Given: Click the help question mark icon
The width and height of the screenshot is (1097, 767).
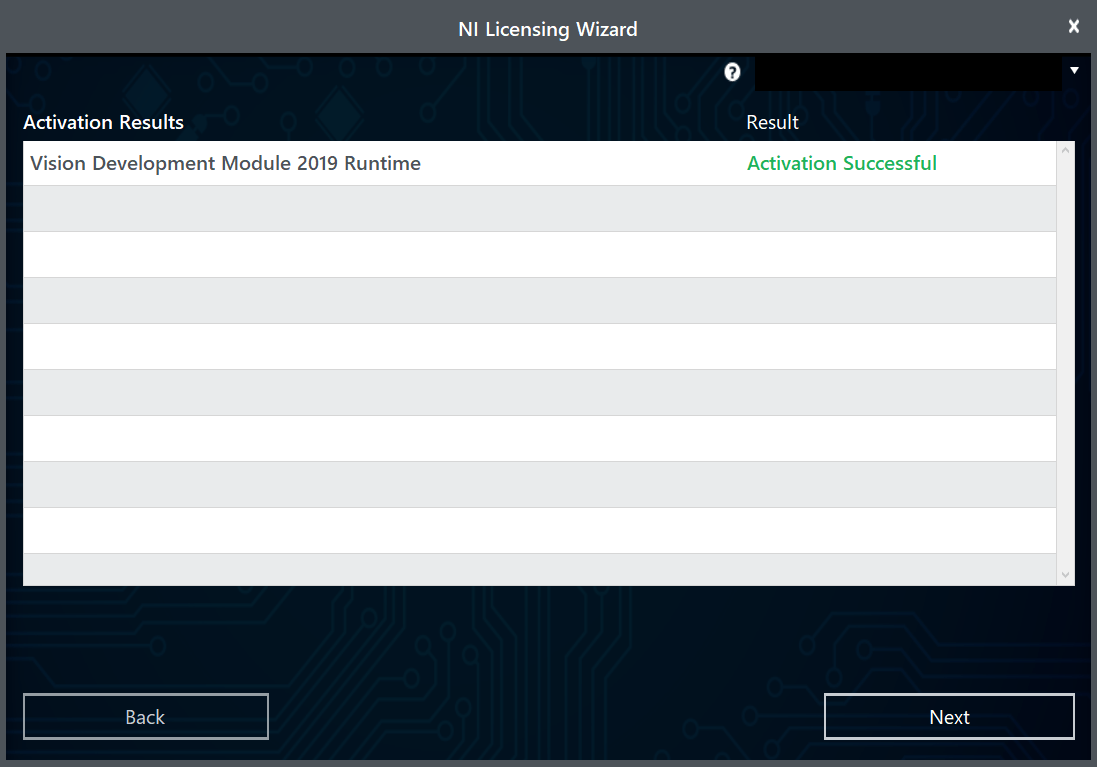Looking at the screenshot, I should (732, 72).
